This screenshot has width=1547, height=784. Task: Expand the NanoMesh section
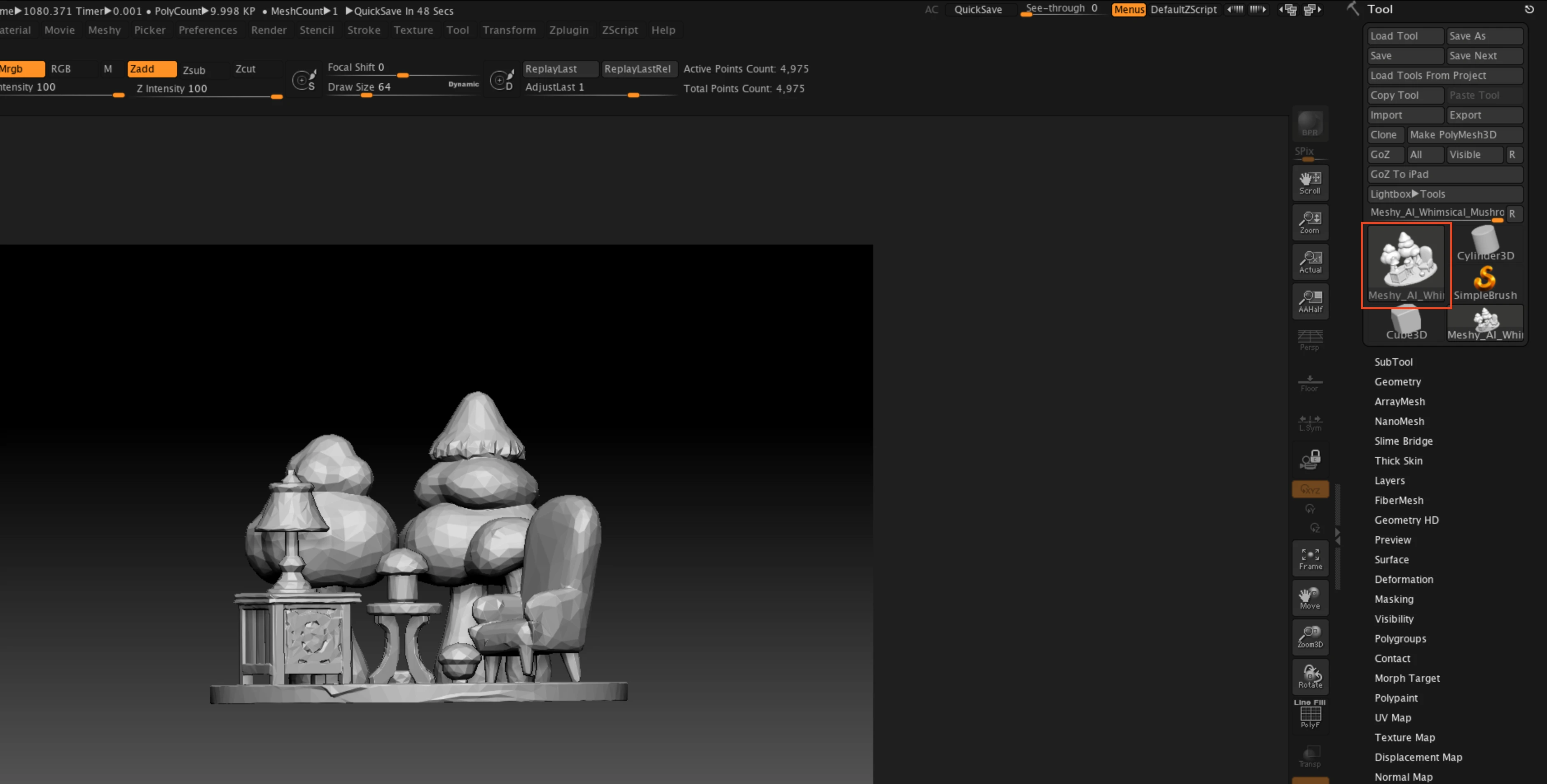(x=1399, y=421)
